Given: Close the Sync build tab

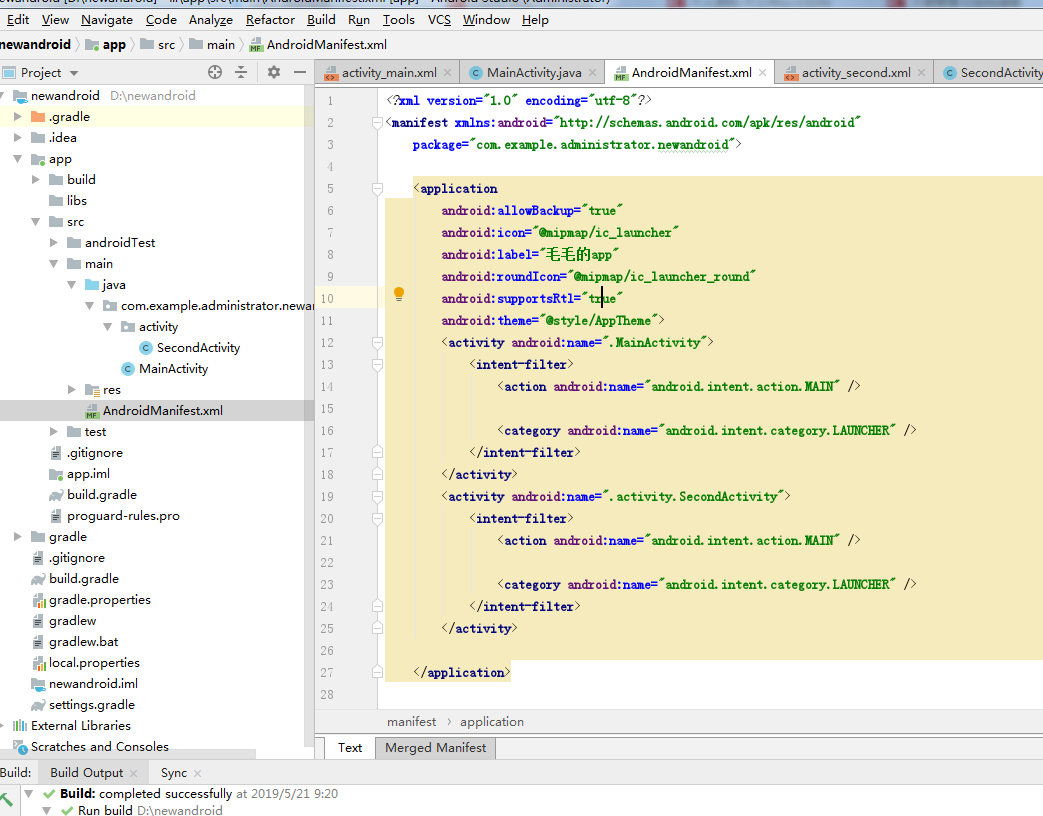Looking at the screenshot, I should point(197,773).
